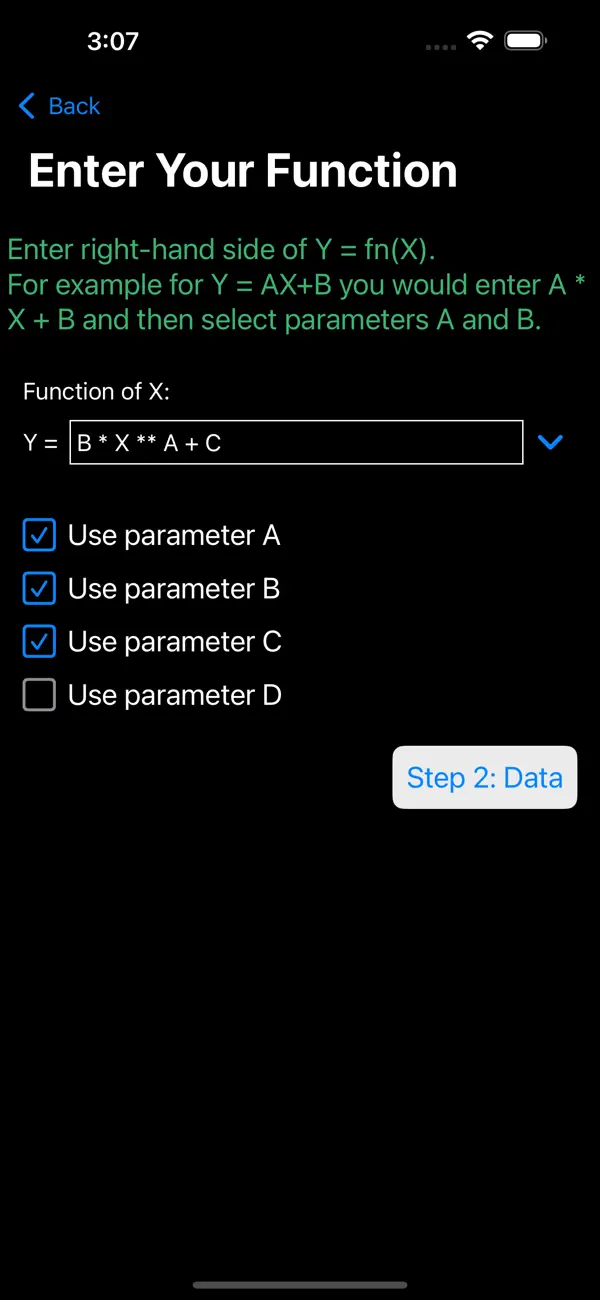Tap the checkmark icon inside parameter C checkbox
Image resolution: width=600 pixels, height=1300 pixels.
pos(38,641)
